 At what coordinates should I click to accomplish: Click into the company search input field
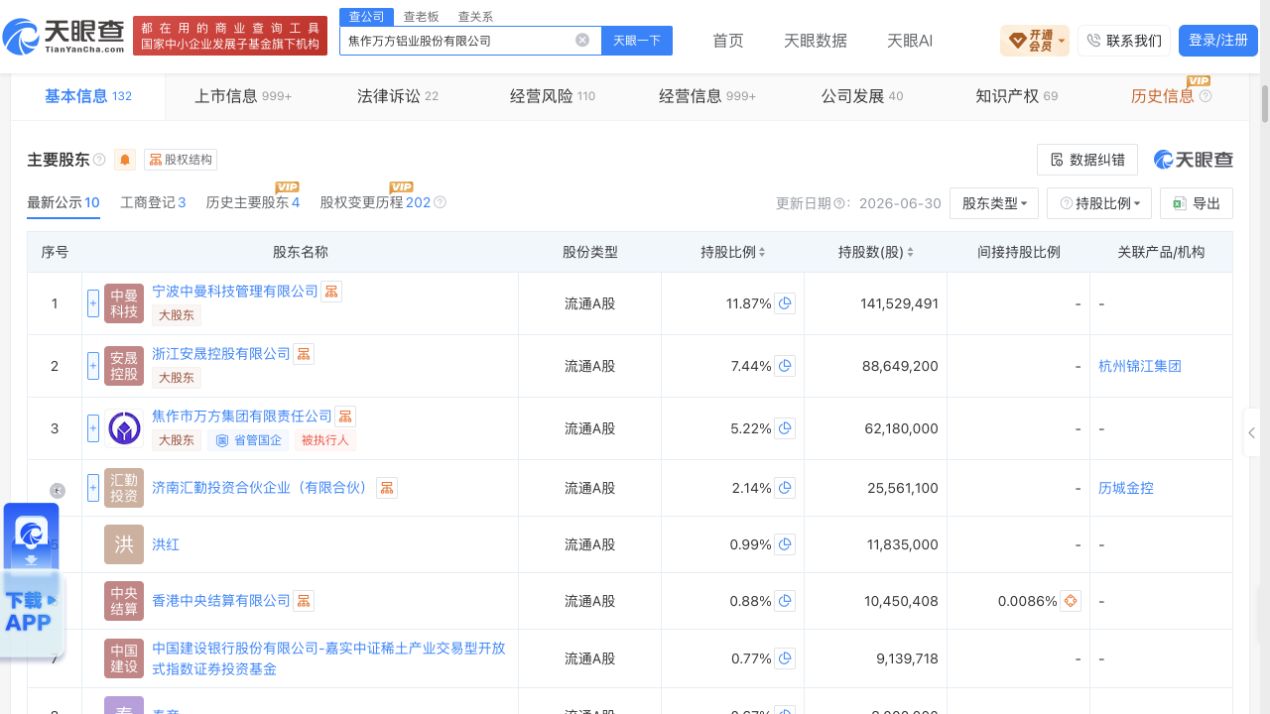point(458,41)
